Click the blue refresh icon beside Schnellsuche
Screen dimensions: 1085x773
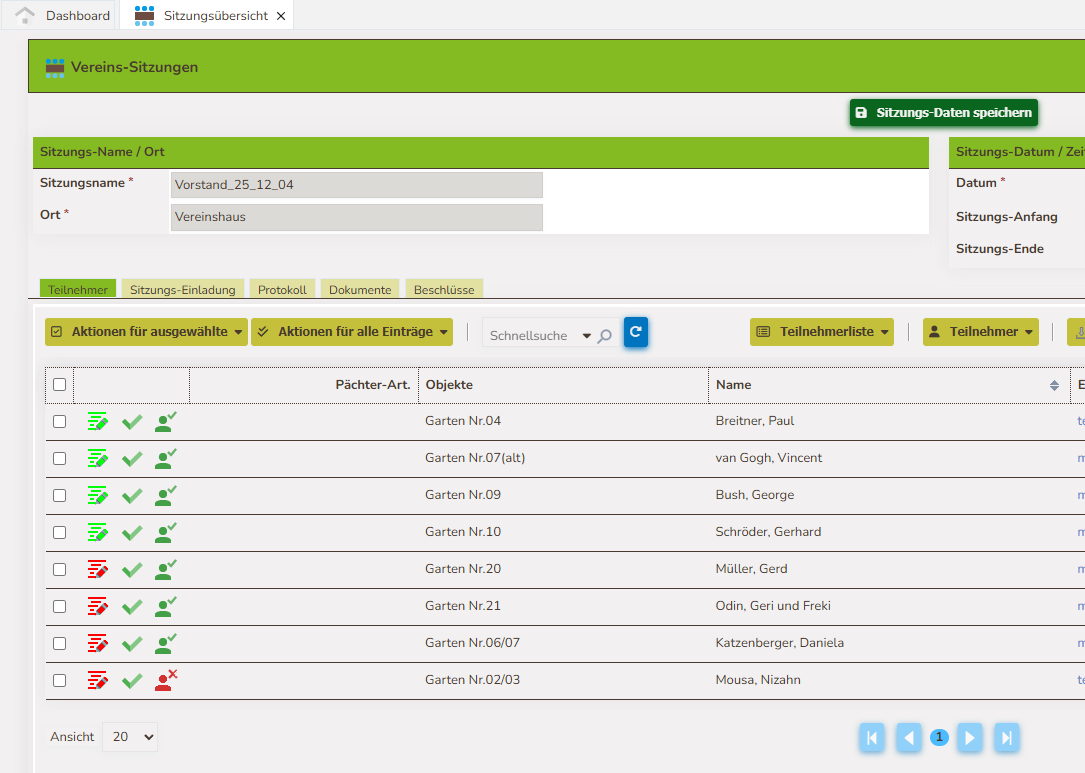tap(635, 332)
